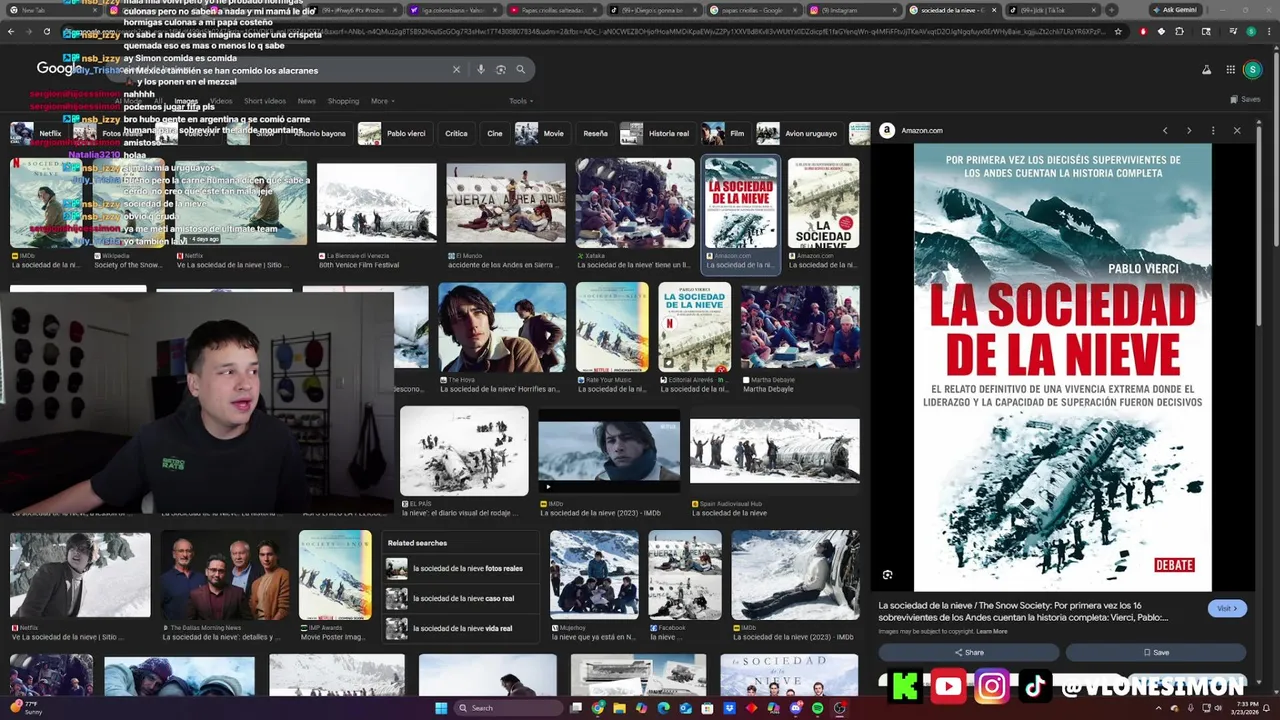Open a new browser tab
Viewport: 1280px width, 720px height.
click(1111, 10)
